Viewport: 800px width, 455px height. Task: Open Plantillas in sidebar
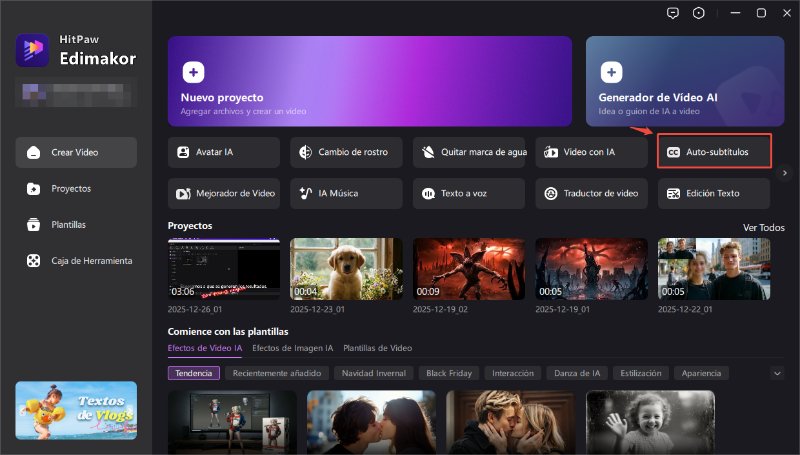pos(76,224)
